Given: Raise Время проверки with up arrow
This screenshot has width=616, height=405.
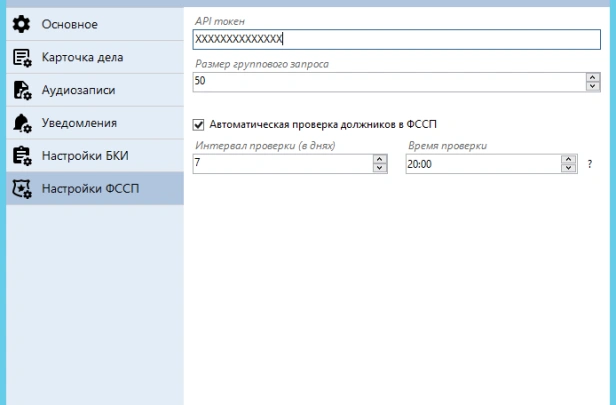Looking at the screenshot, I should [569, 158].
